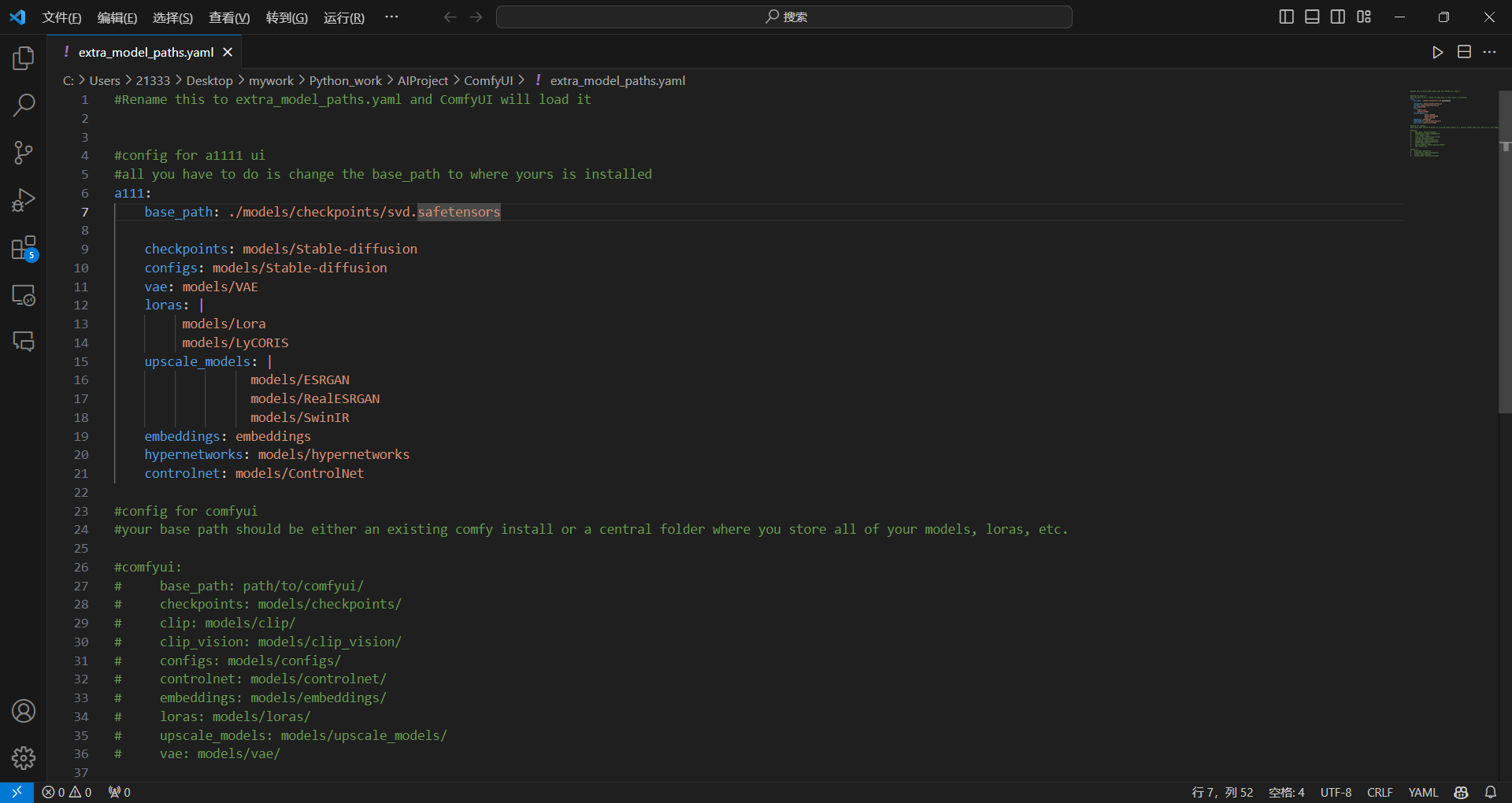The image size is (1512, 803).
Task: Expand the AIProject breadcrumb segment
Action: point(423,80)
